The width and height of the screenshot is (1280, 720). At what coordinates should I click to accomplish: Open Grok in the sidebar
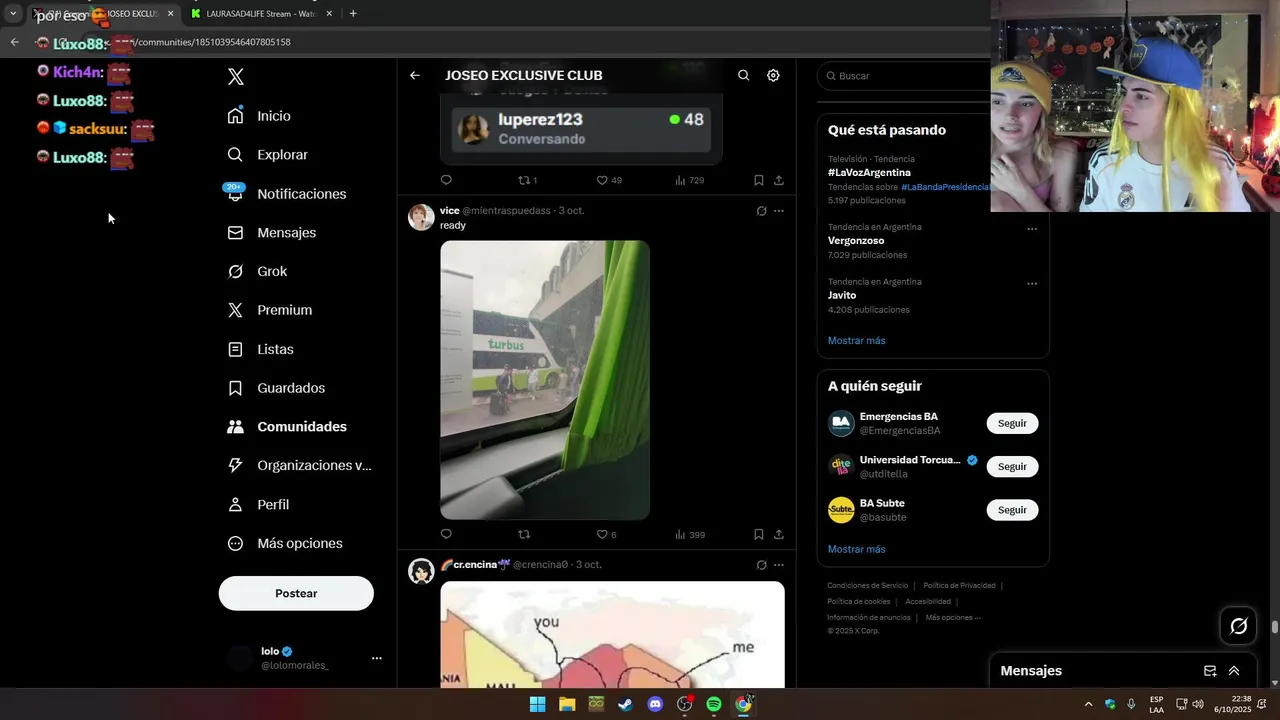[x=257, y=271]
